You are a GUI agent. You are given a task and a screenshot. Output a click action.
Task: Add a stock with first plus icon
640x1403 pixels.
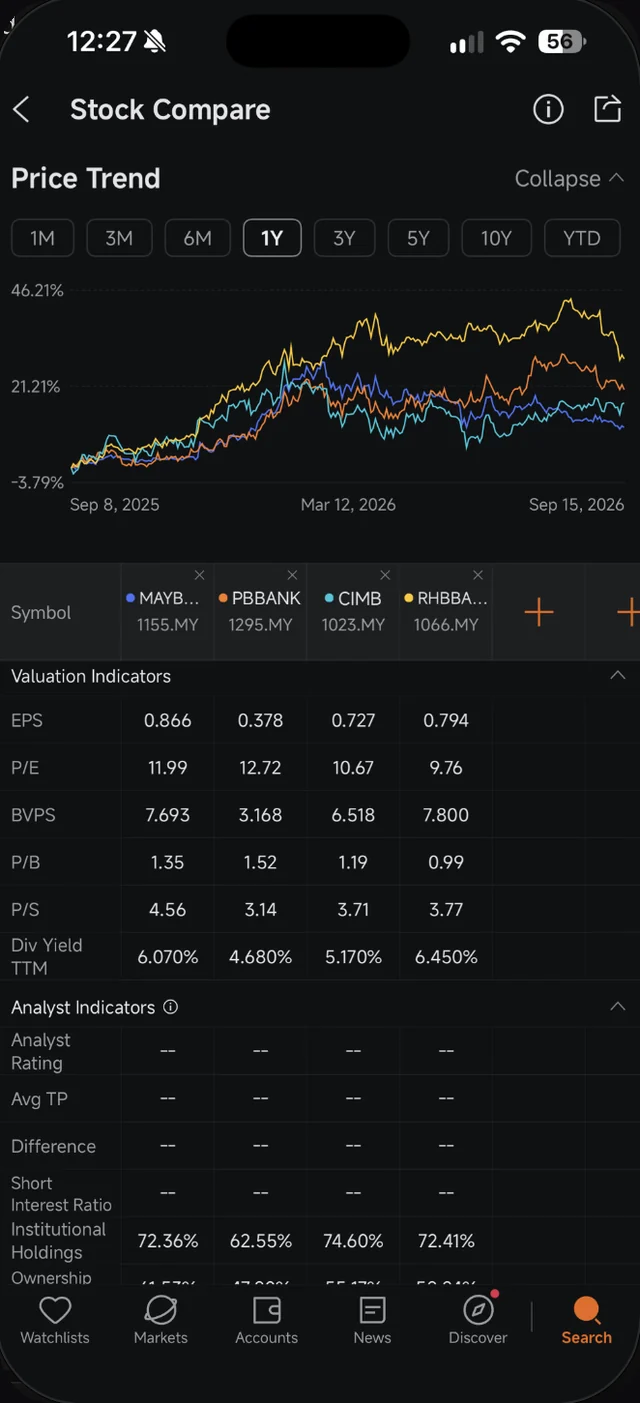click(539, 612)
